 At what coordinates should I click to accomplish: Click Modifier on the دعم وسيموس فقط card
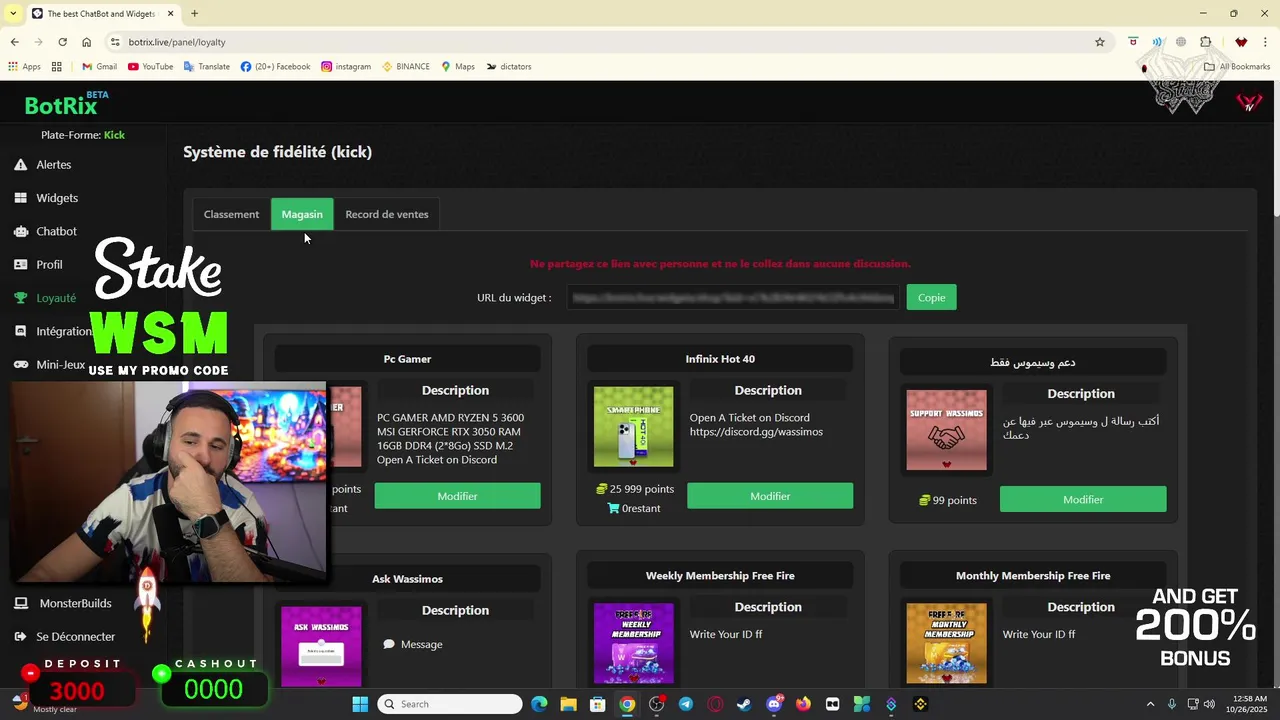(x=1083, y=499)
